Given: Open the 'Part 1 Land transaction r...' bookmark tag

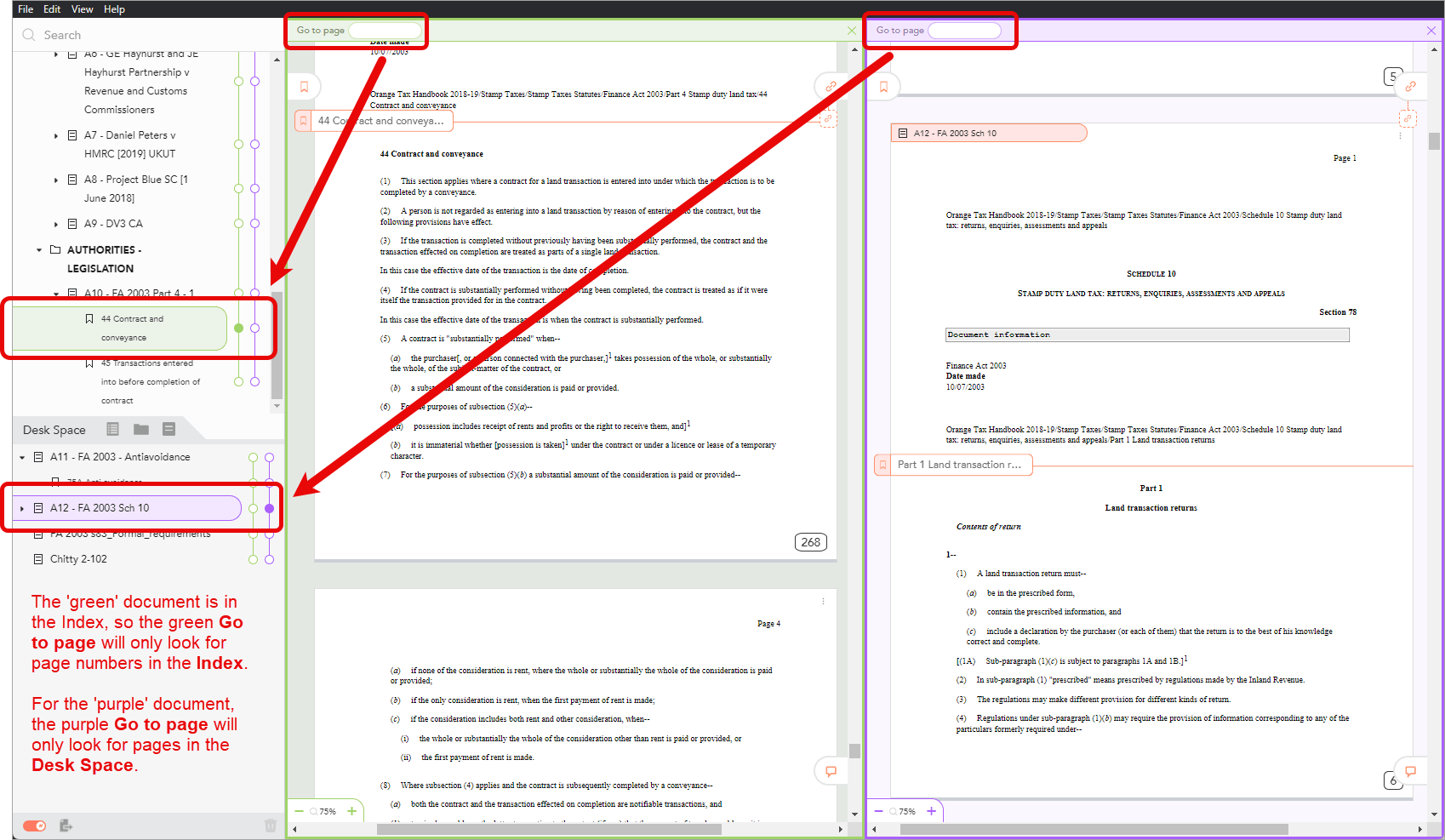Looking at the screenshot, I should pyautogui.click(x=953, y=465).
